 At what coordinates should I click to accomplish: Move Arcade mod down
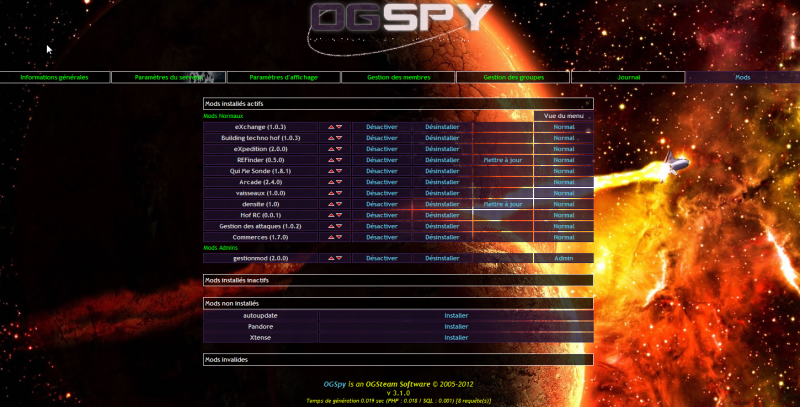339,182
